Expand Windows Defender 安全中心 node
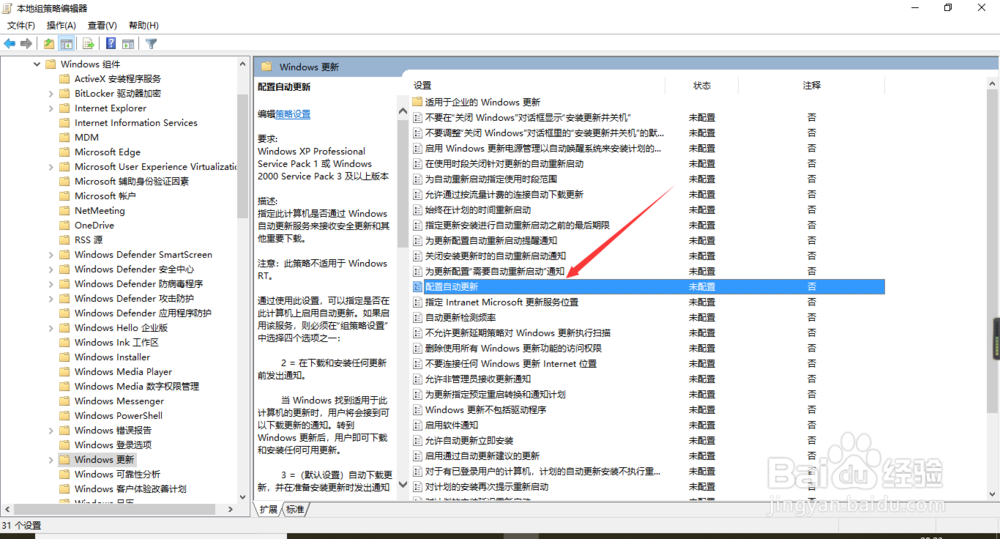The image size is (1000, 539). 51,270
